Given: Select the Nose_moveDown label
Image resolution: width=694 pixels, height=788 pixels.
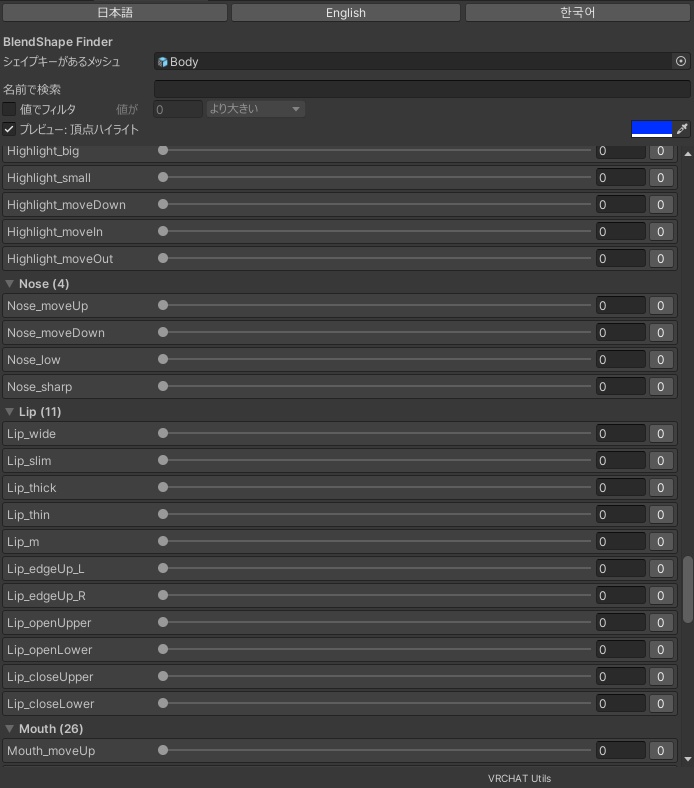Looking at the screenshot, I should [x=56, y=333].
